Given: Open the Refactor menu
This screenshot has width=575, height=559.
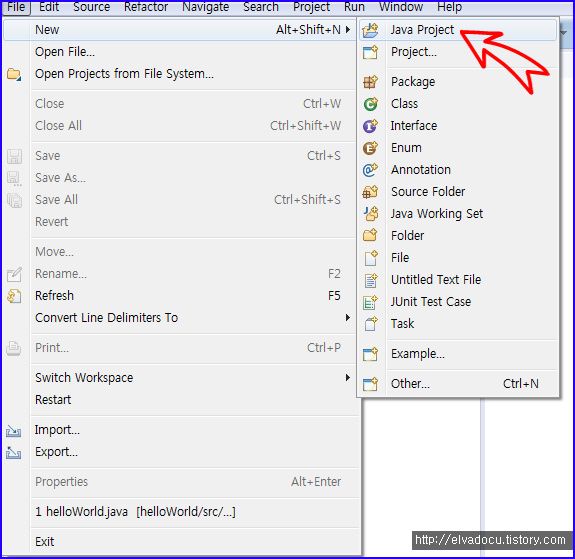Looking at the screenshot, I should [x=146, y=7].
